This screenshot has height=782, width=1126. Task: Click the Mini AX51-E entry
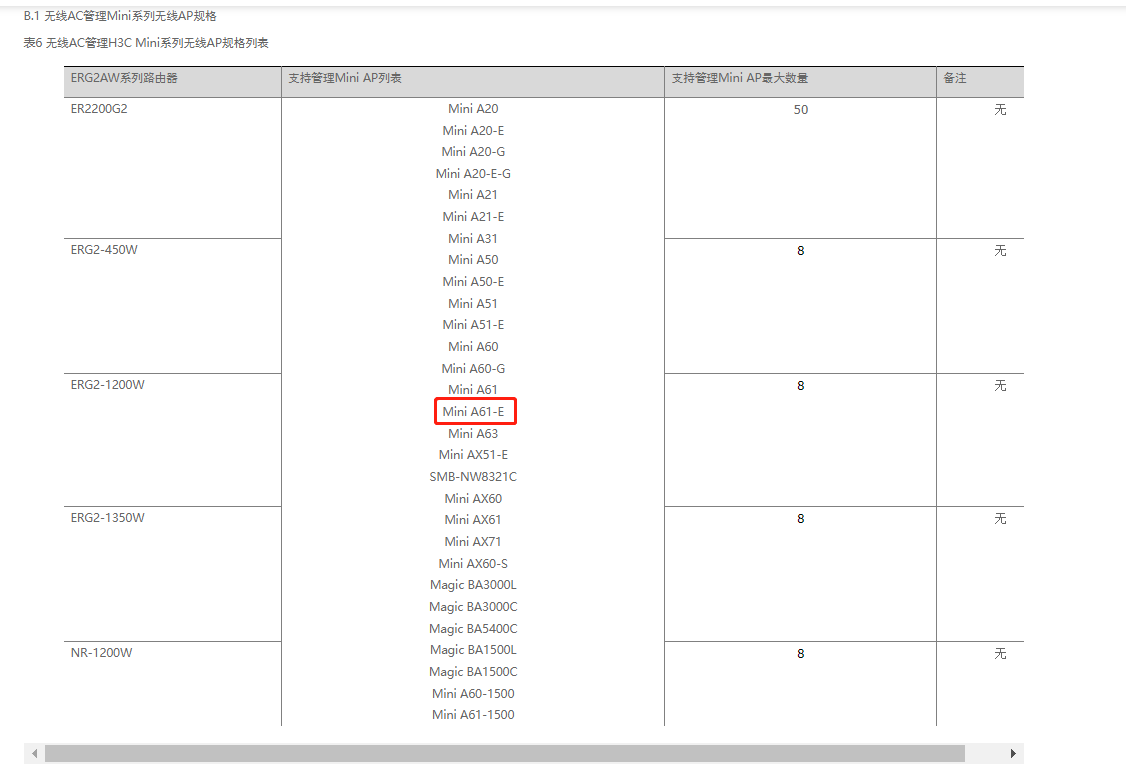[x=473, y=455]
